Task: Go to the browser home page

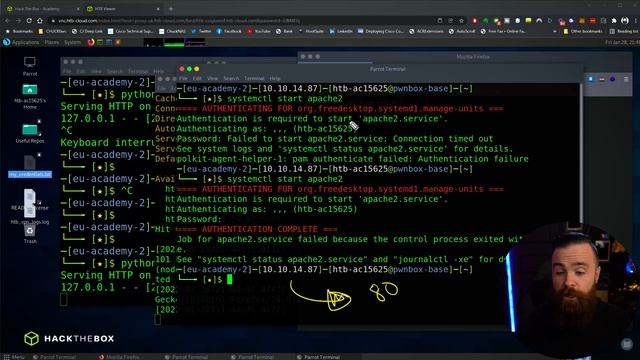Action: [x=40, y=20]
